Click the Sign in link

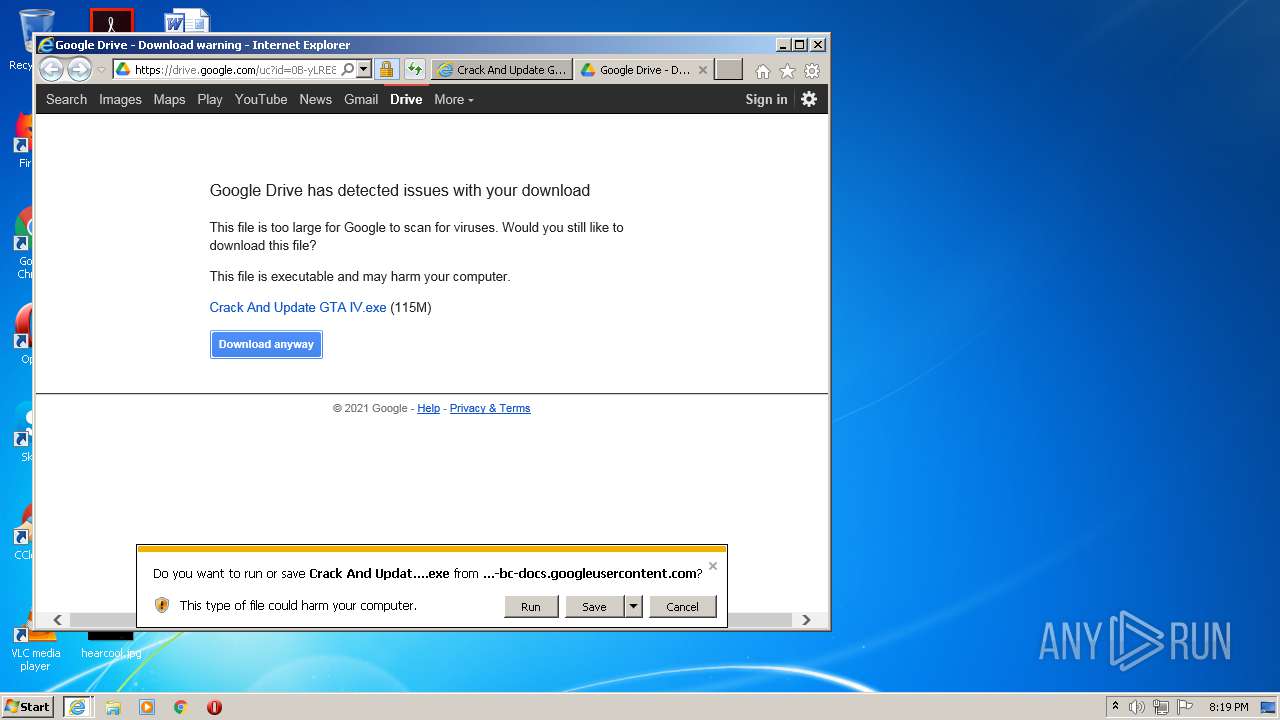(x=766, y=99)
